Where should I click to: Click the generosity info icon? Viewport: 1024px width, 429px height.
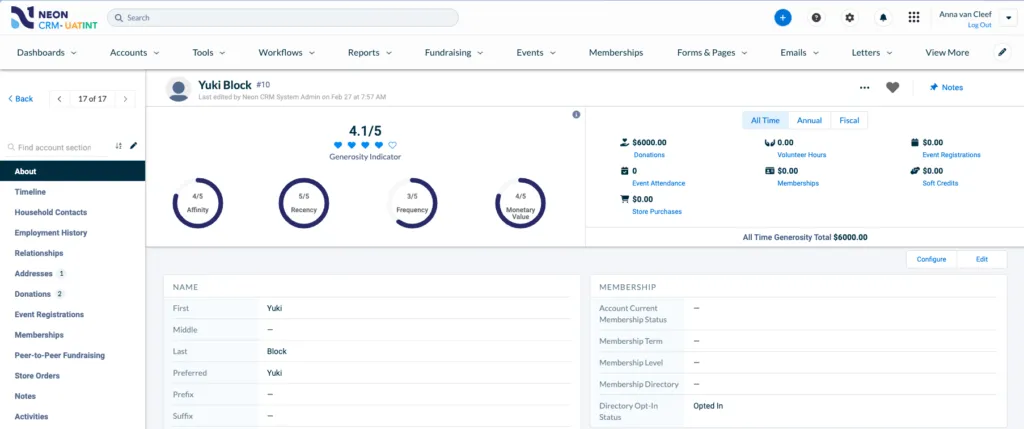point(576,114)
